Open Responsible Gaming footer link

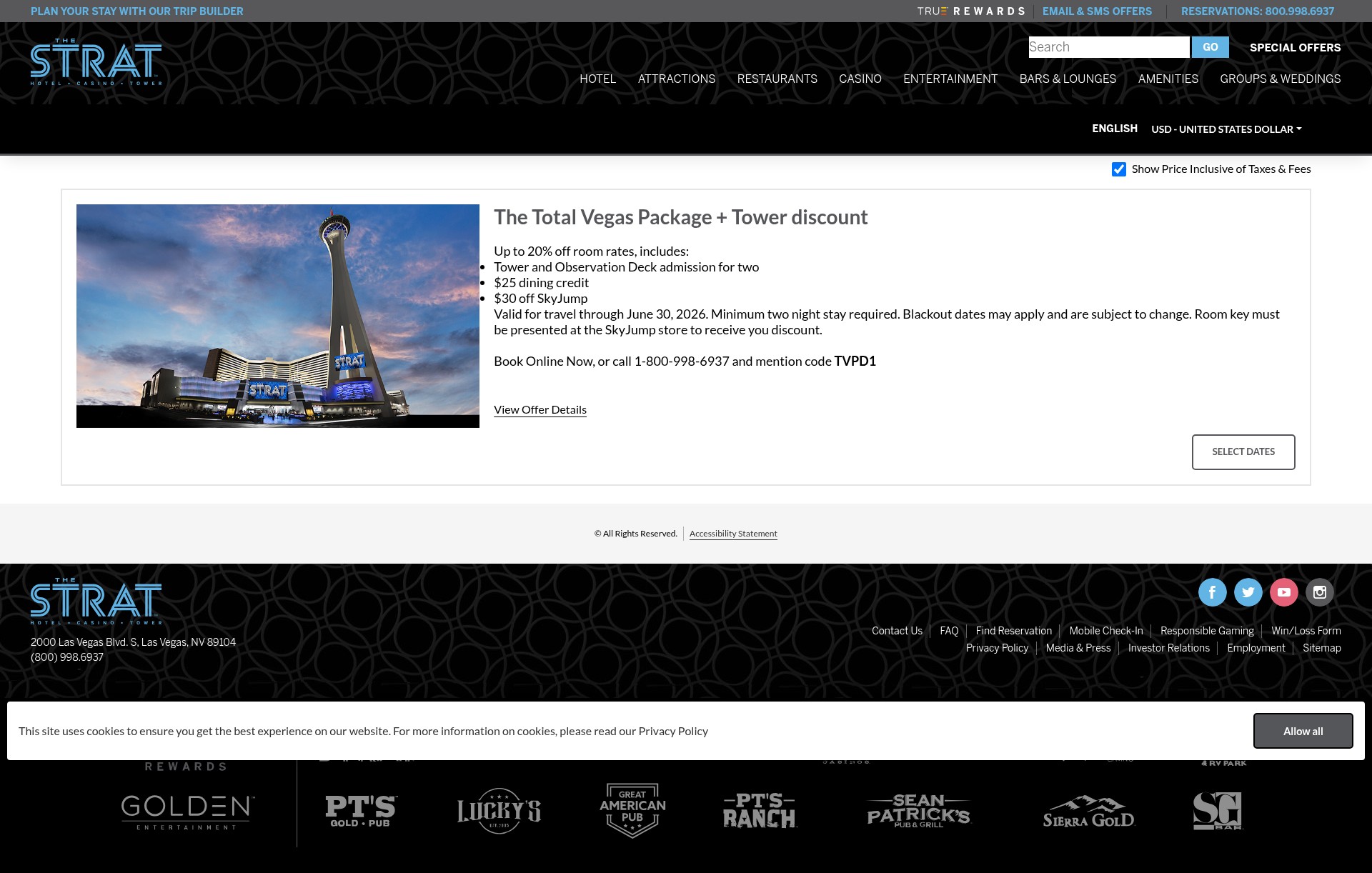pyautogui.click(x=1207, y=631)
